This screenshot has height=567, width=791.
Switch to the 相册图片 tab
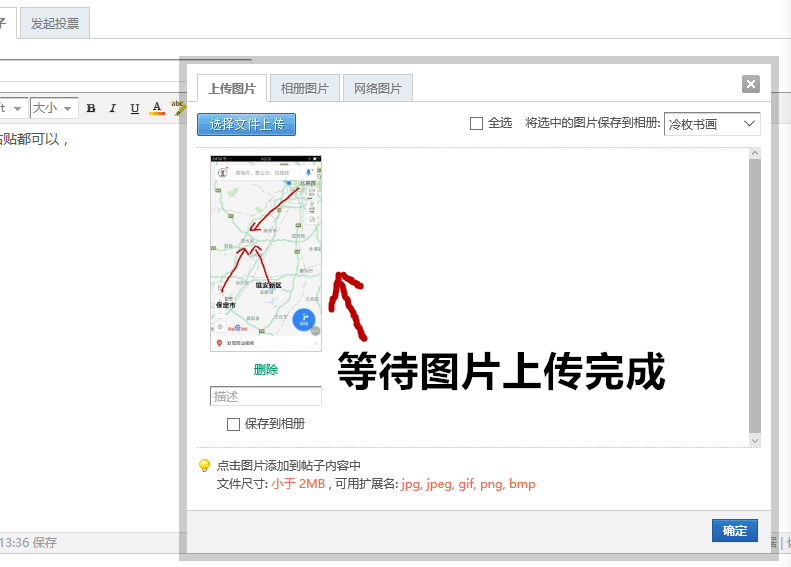point(305,88)
